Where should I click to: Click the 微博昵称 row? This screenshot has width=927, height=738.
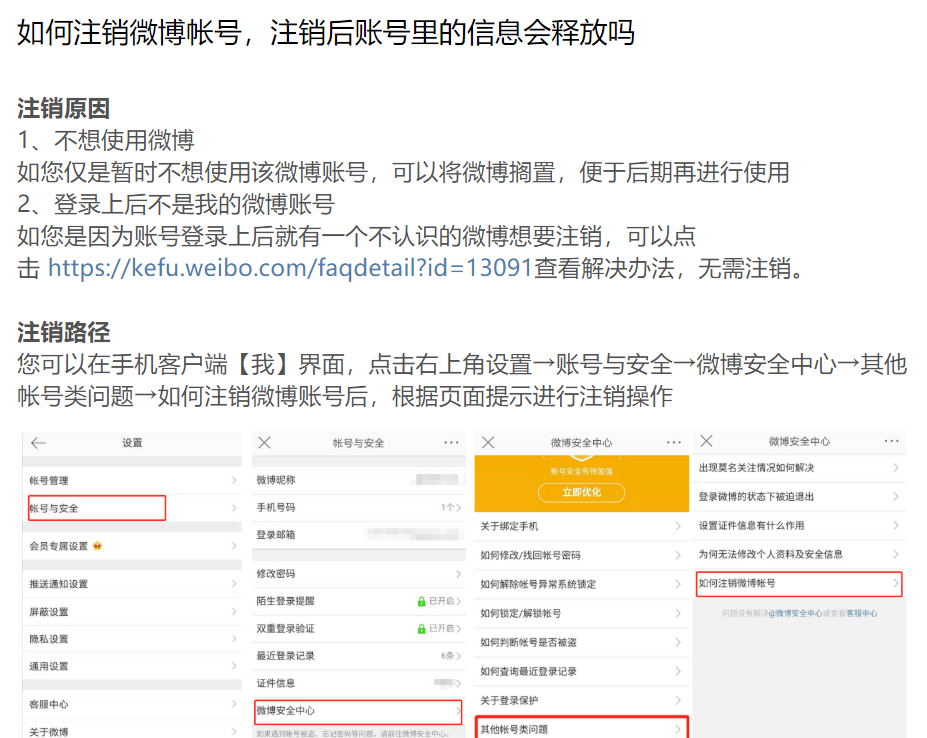(x=358, y=480)
